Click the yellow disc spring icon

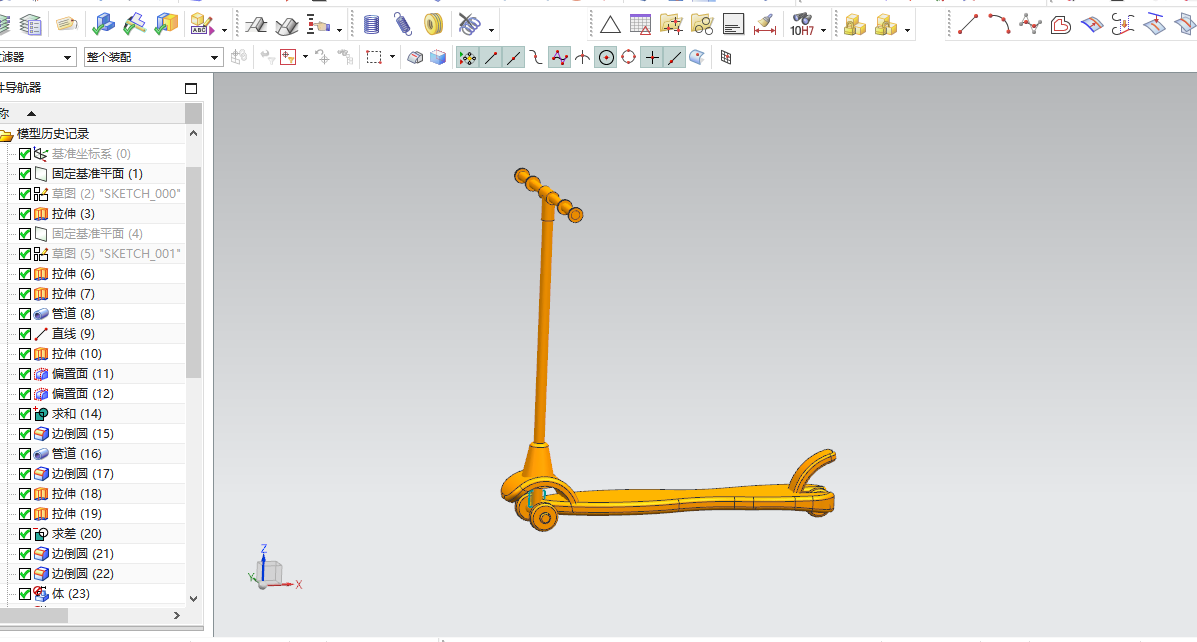434,25
